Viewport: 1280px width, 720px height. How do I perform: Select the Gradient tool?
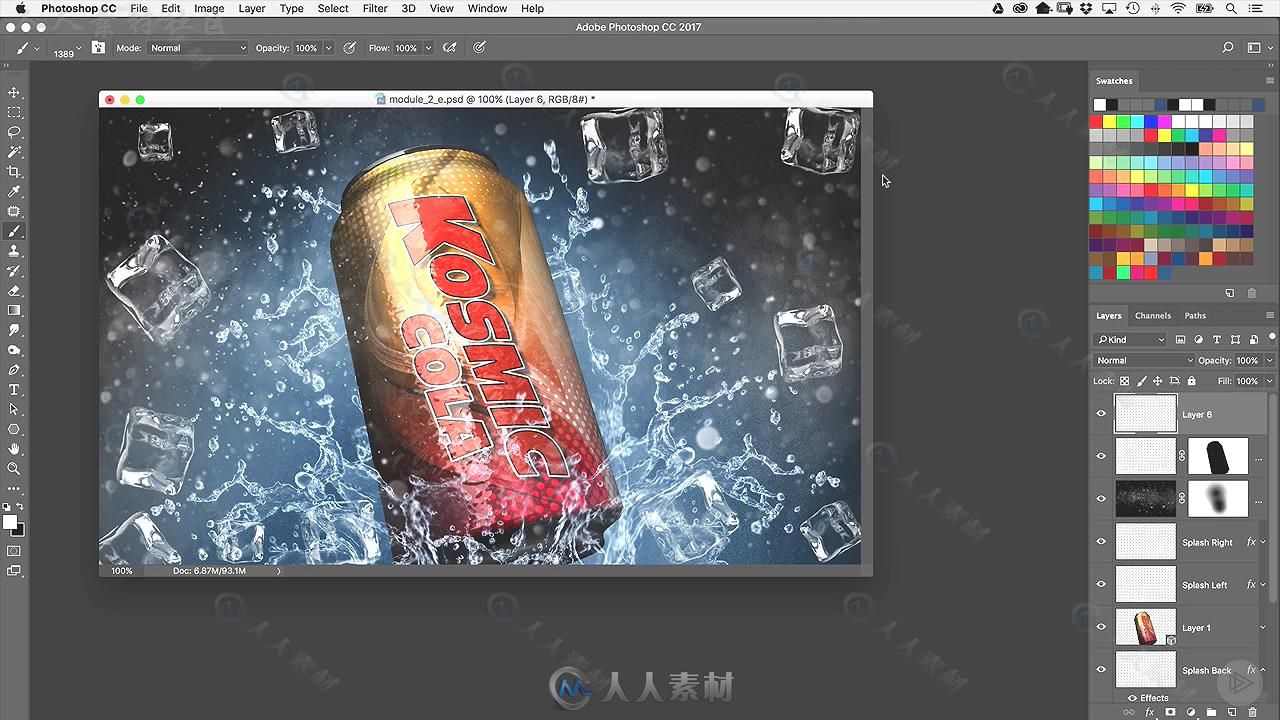click(x=14, y=310)
